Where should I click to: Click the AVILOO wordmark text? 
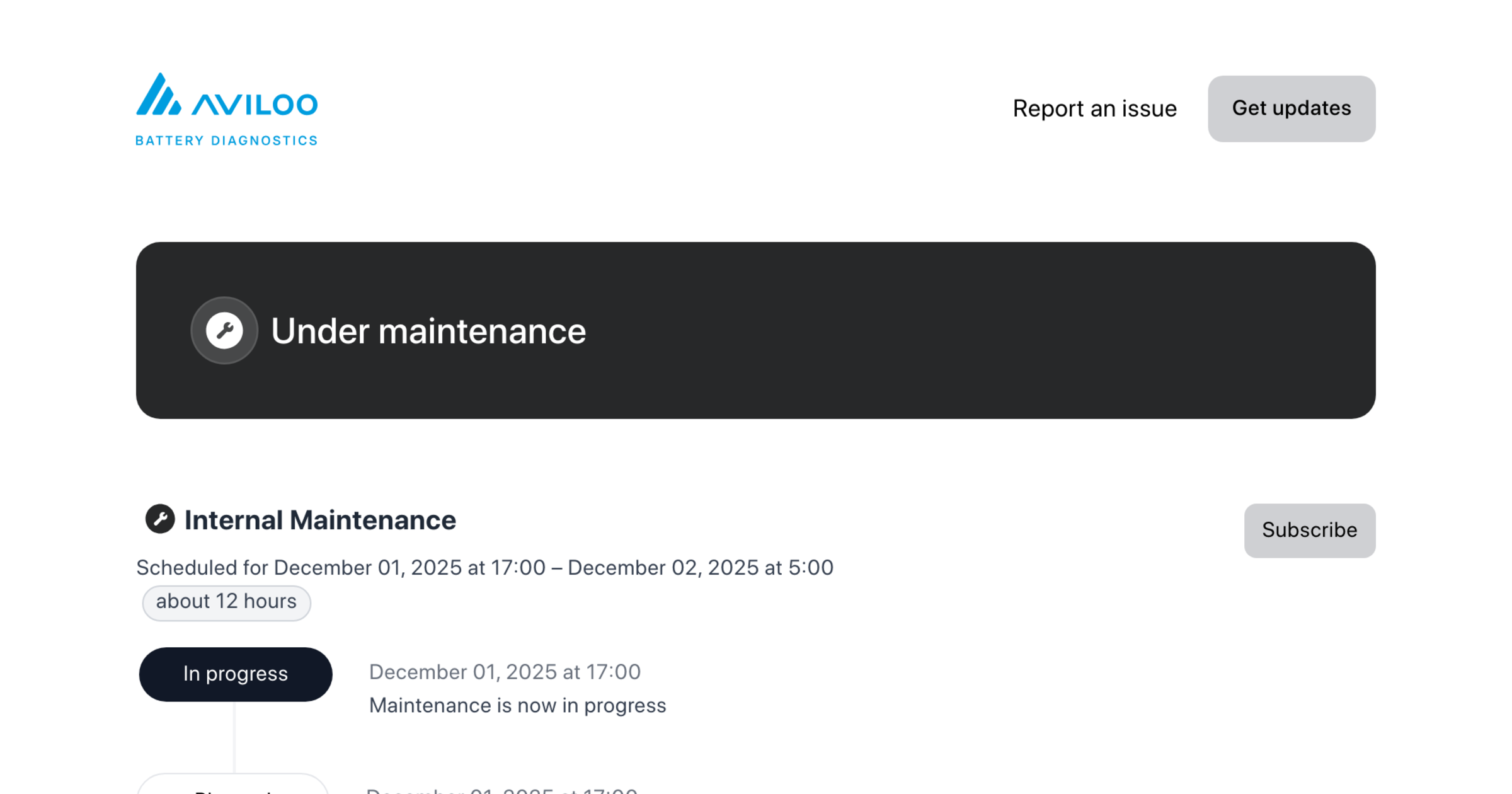point(255,105)
